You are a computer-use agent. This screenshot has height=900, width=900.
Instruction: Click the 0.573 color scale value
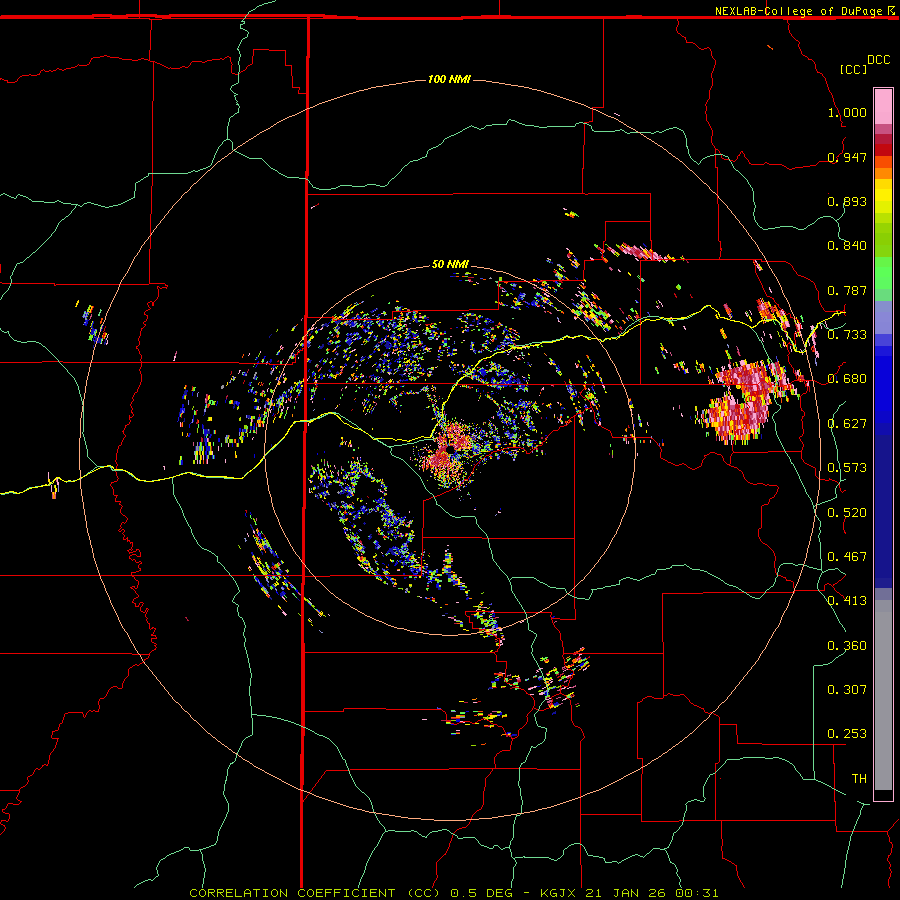pyautogui.click(x=847, y=468)
